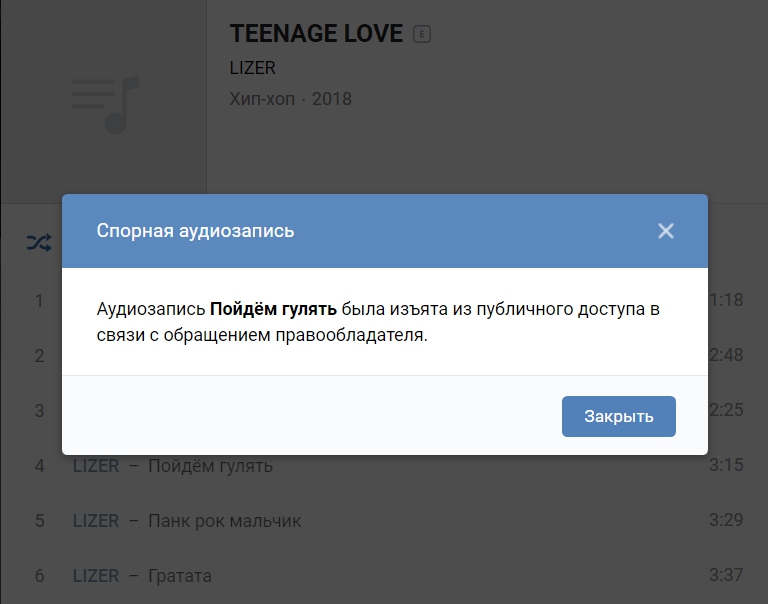The height and width of the screenshot is (604, 768).
Task: Select the Хип-хоп genre label
Action: coord(262,99)
